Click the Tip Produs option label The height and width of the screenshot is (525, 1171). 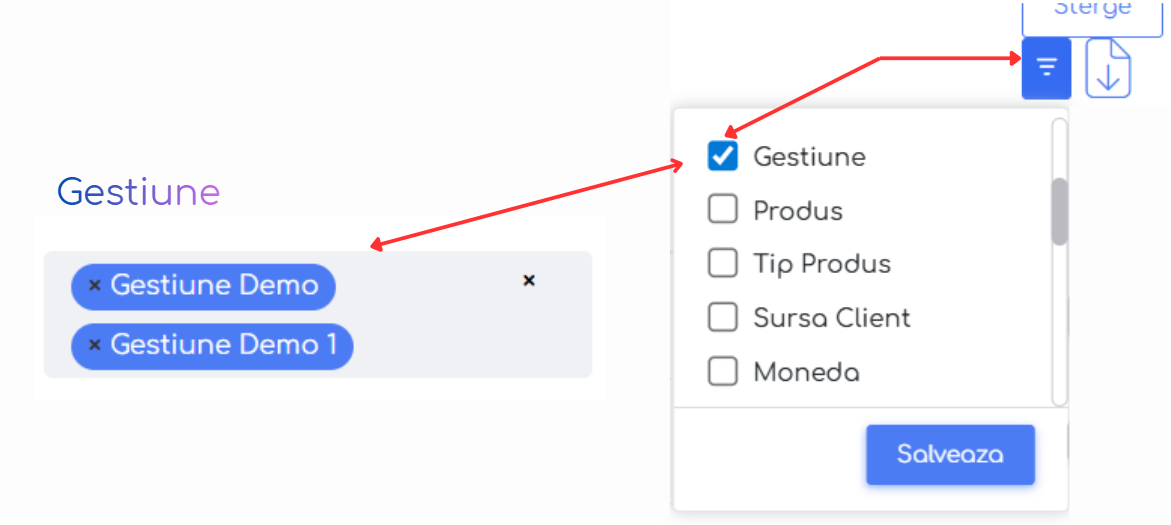(x=821, y=264)
